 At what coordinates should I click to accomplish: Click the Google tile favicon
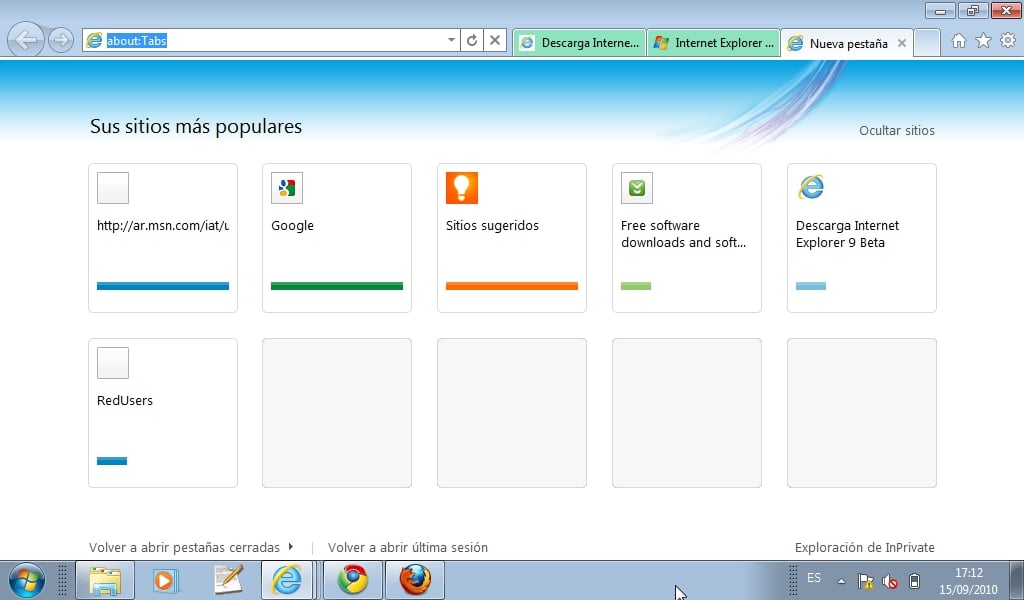(287, 188)
